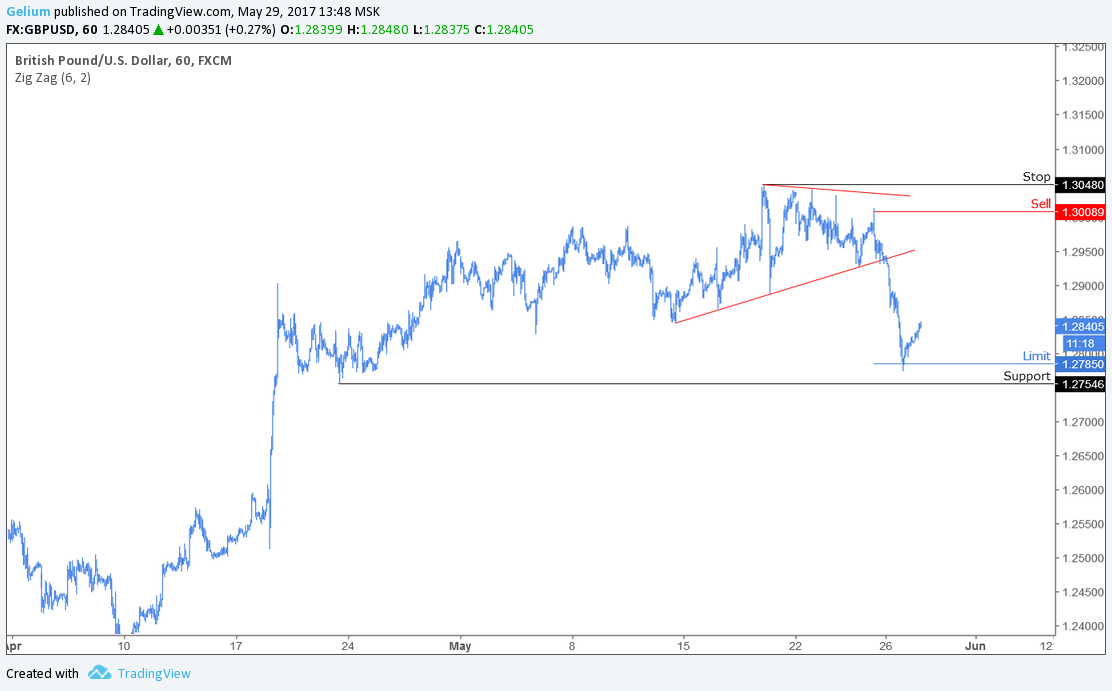Click the Support line label
1112x691 pixels.
[1027, 376]
